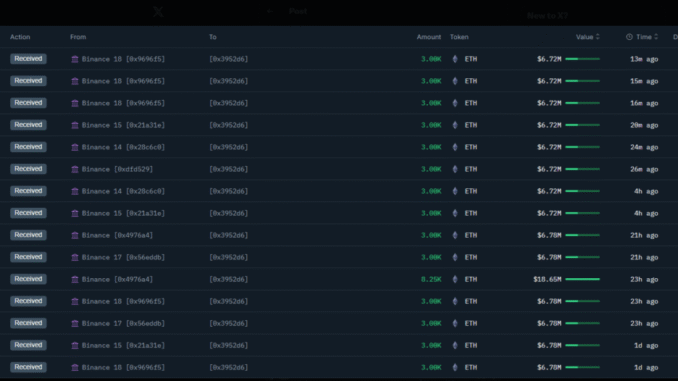Image resolution: width=678 pixels, height=381 pixels.
Task: Click the From column header
Action: (78, 37)
